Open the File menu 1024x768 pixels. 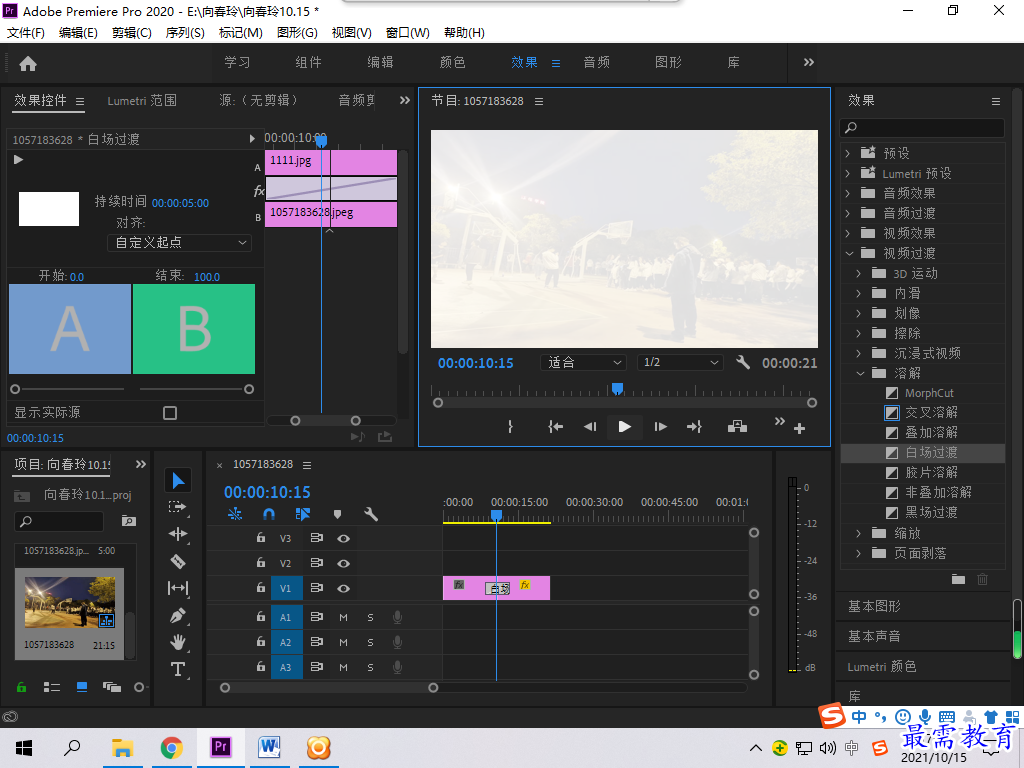coord(25,33)
